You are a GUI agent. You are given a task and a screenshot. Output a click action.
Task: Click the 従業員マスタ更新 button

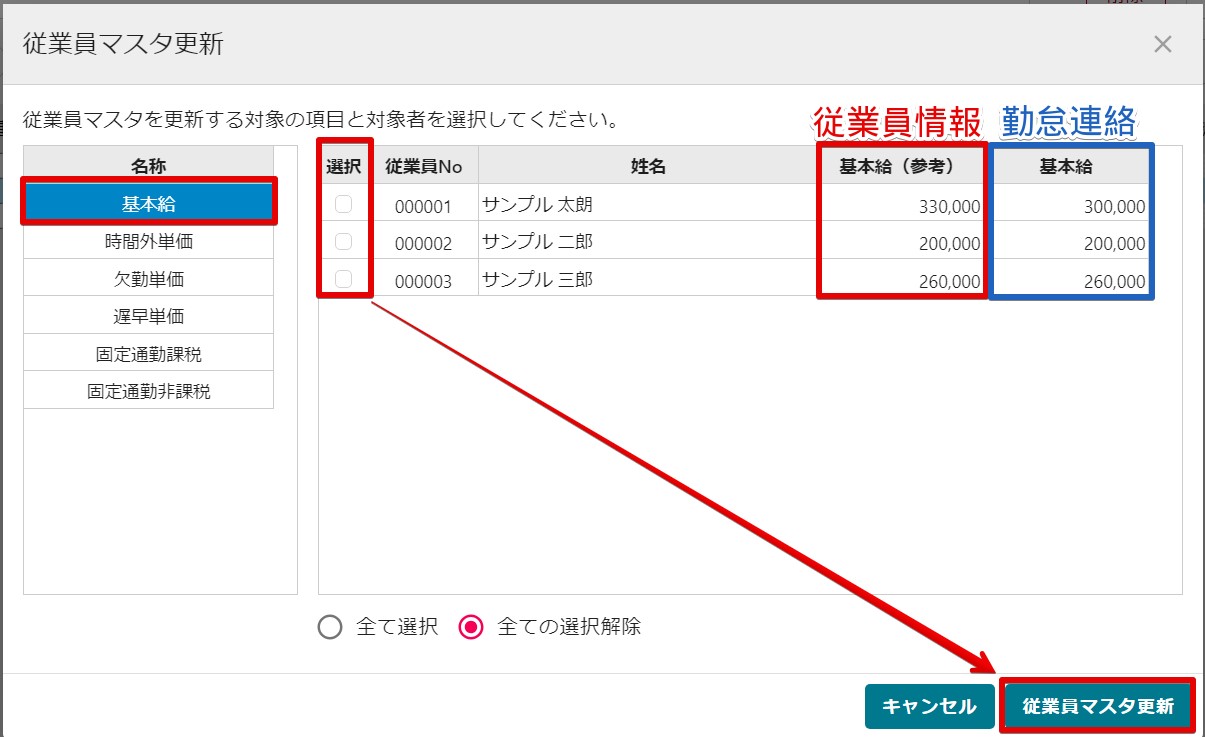1098,706
